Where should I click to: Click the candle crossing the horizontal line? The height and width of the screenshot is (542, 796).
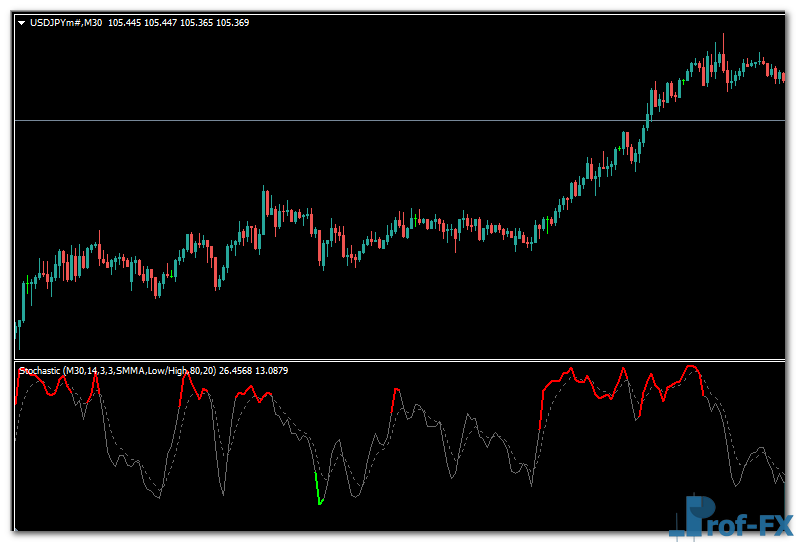[x=646, y=120]
